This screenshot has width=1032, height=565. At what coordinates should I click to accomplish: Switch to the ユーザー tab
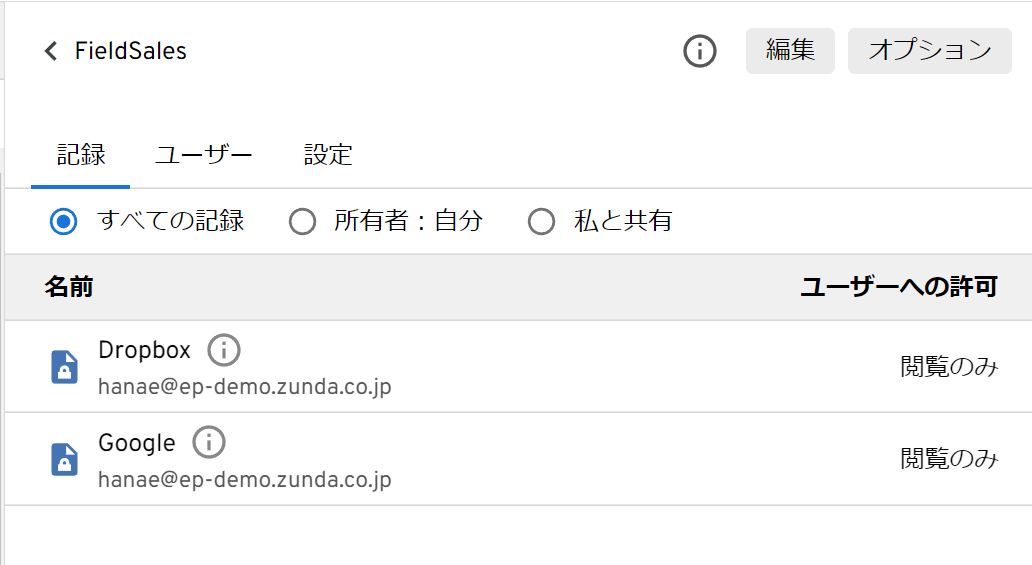(x=203, y=155)
